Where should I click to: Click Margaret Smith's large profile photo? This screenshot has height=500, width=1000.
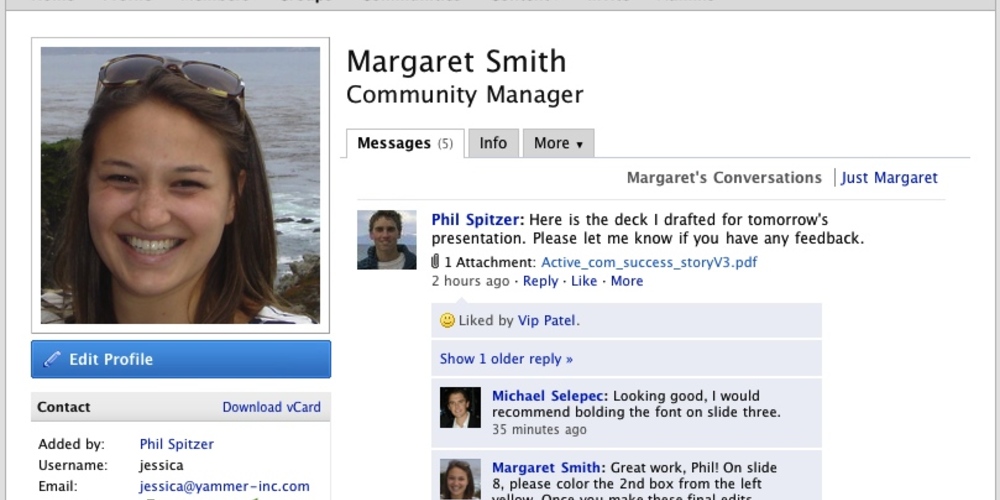click(180, 186)
